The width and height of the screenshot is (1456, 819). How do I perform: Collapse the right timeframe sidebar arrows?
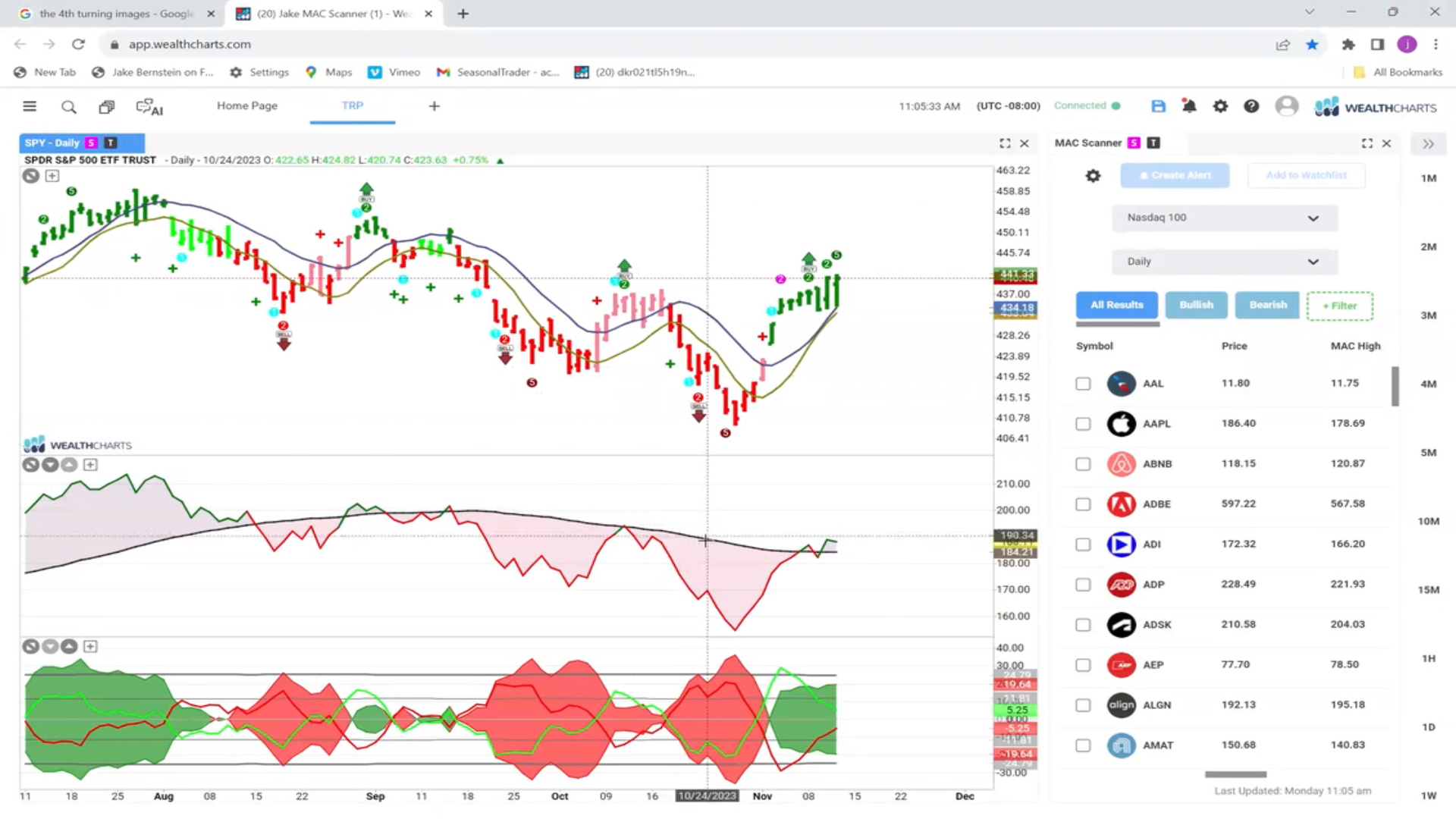coord(1428,144)
